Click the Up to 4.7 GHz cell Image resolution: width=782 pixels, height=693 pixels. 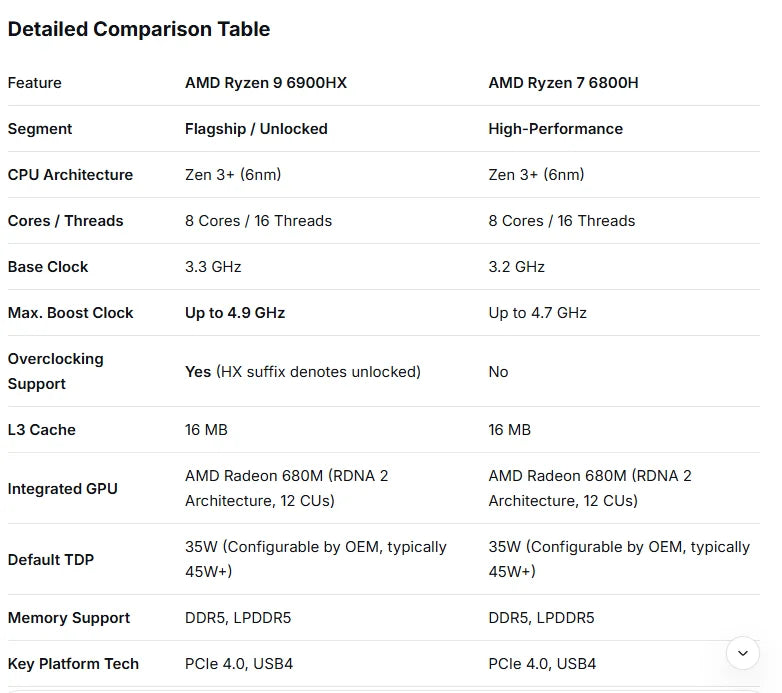pos(537,313)
